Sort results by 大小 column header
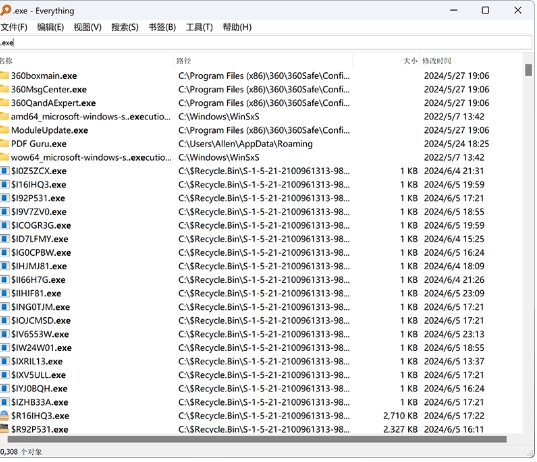 pos(410,61)
